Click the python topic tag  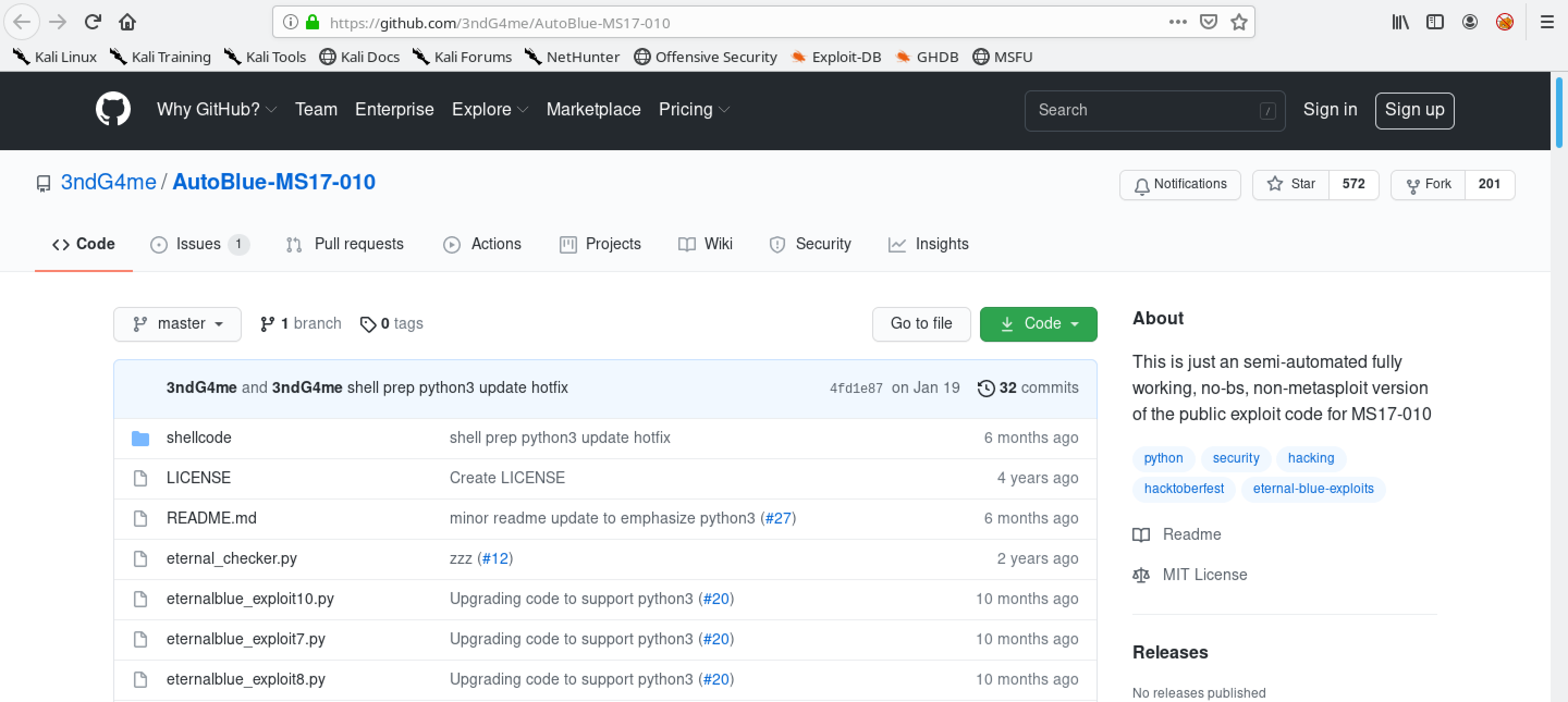[x=1163, y=458]
